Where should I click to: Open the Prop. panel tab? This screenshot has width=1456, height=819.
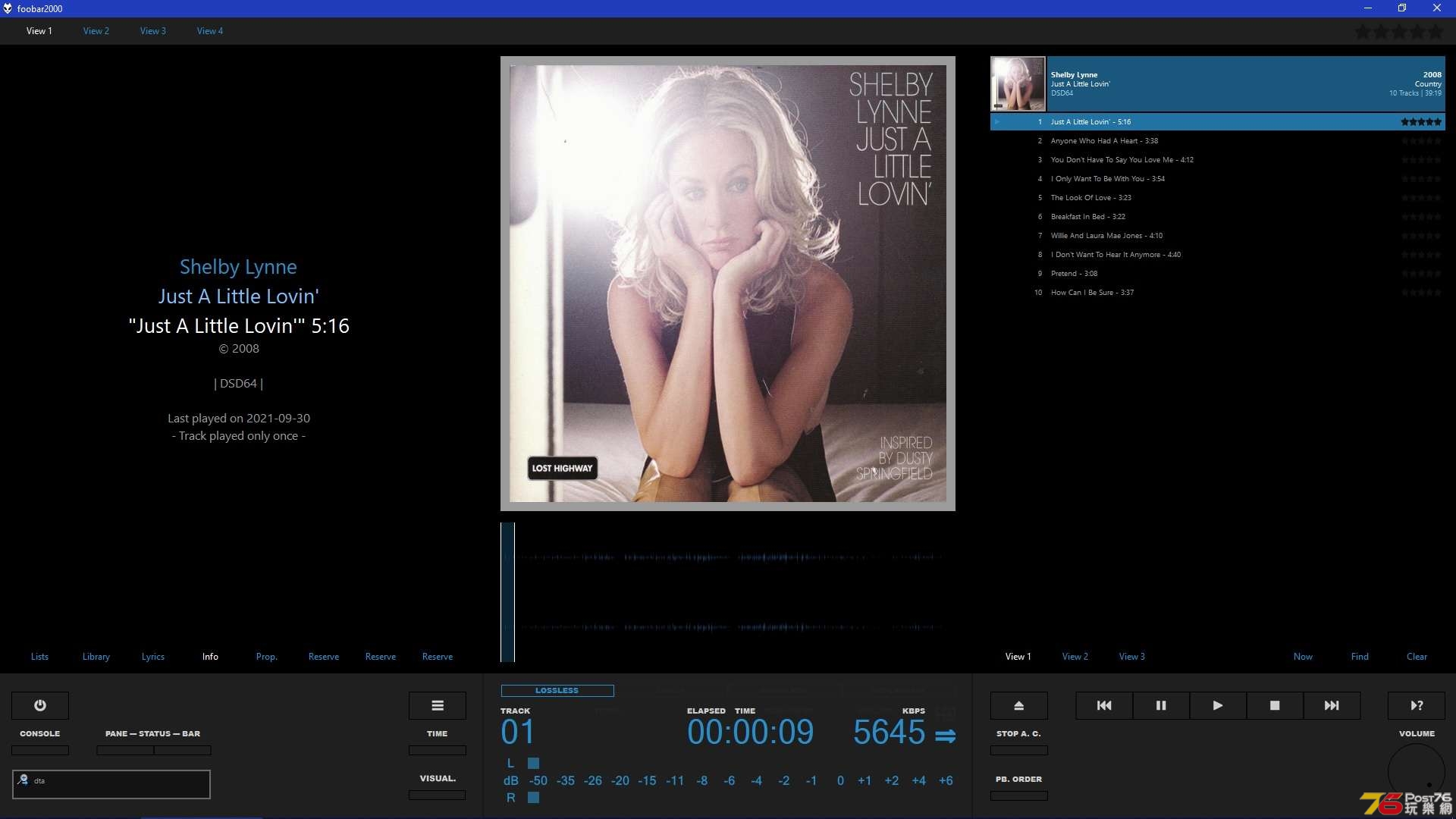267,657
